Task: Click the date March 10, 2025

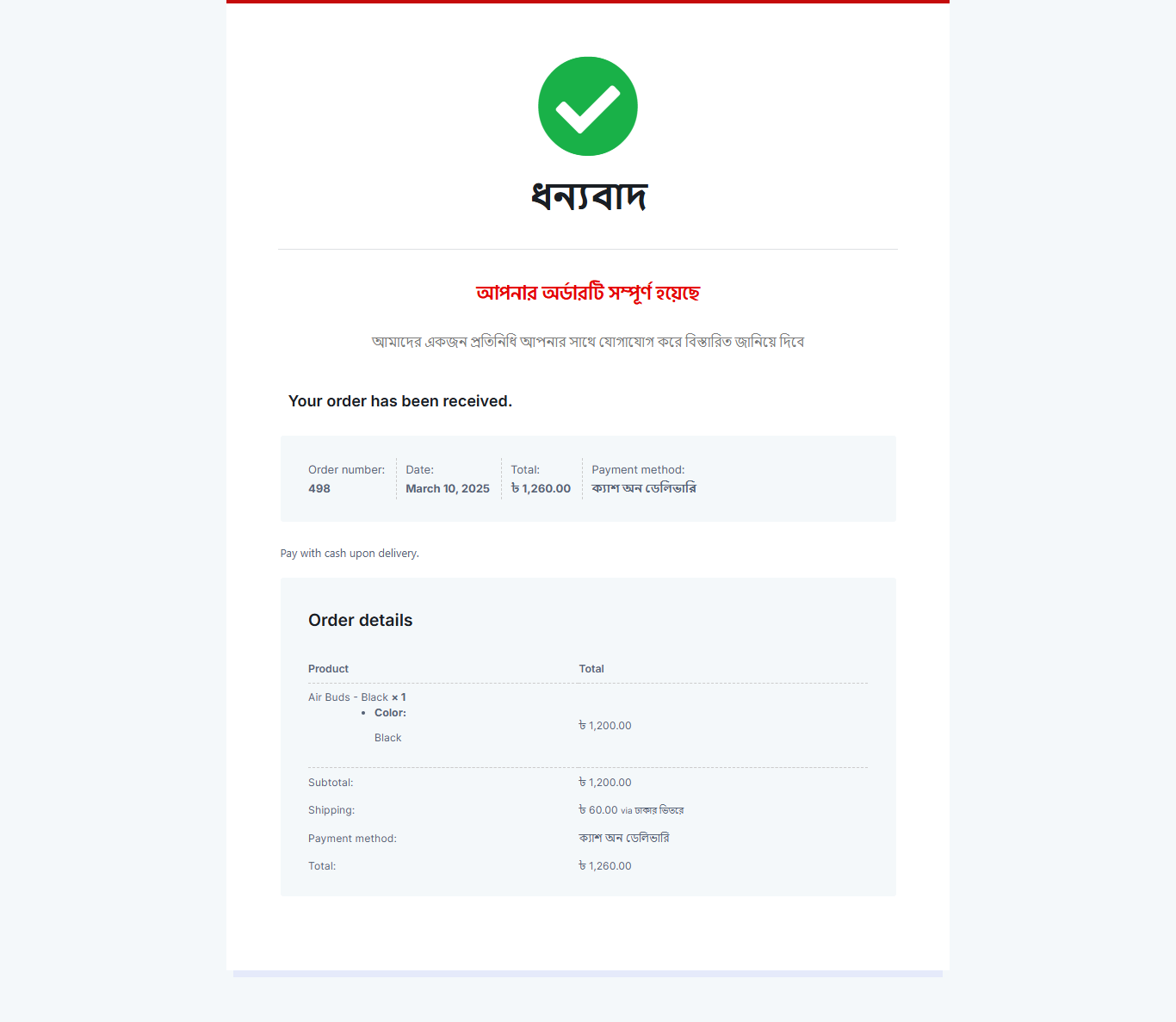Action: (x=448, y=488)
